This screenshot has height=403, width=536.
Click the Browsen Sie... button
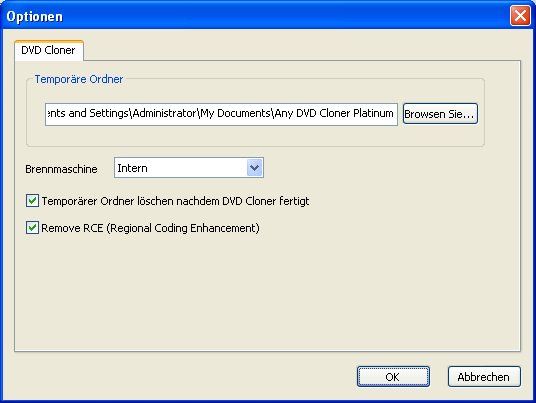click(440, 114)
